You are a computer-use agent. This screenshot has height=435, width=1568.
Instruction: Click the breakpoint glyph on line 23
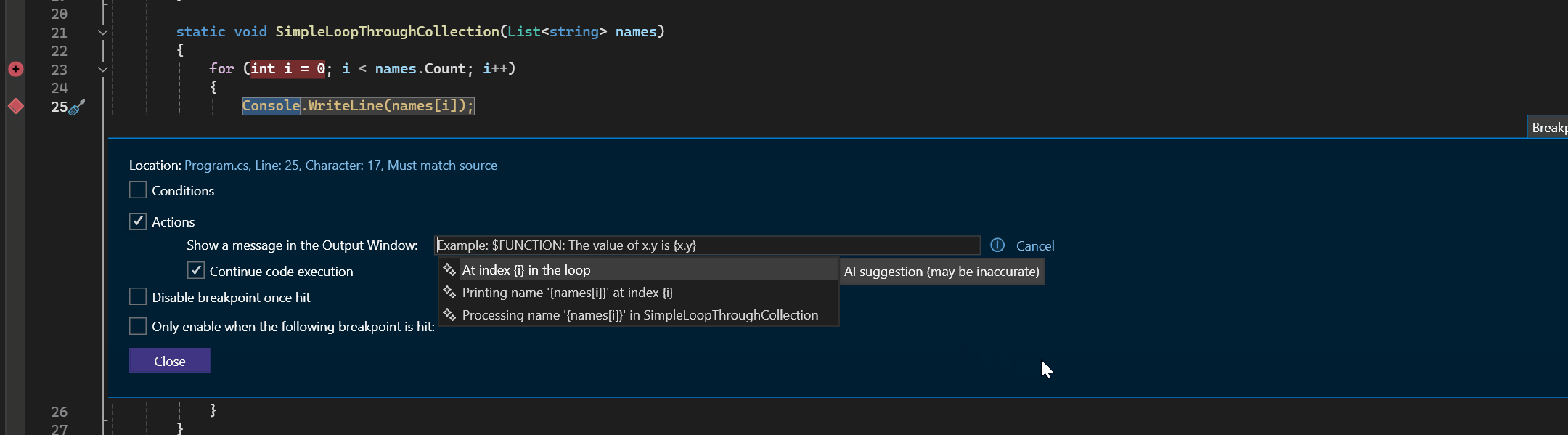[15, 69]
